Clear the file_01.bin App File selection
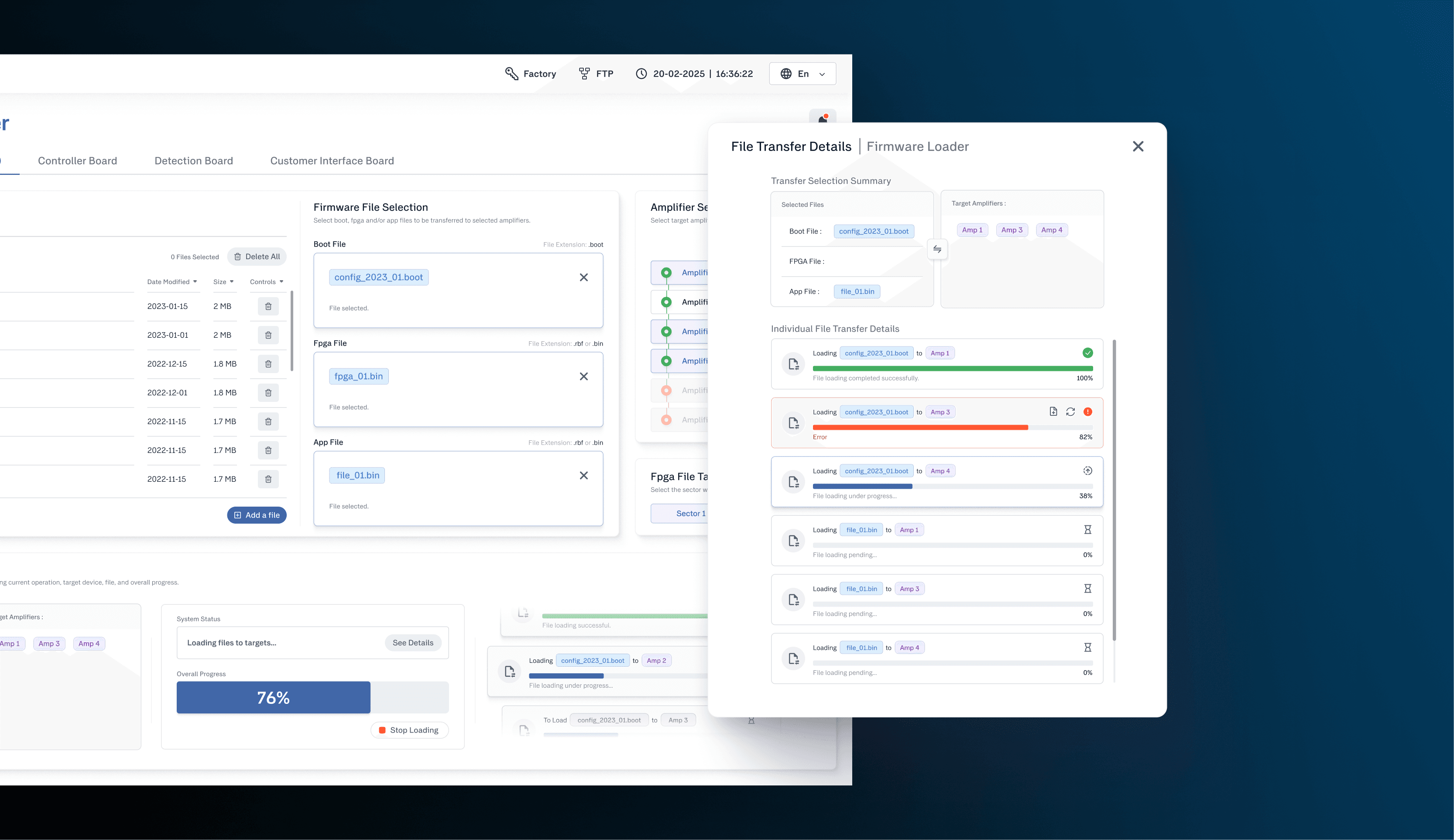 (584, 476)
